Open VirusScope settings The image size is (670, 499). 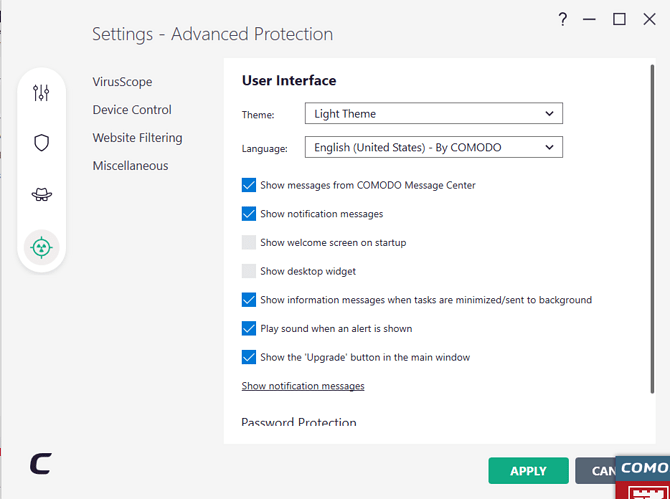[x=122, y=82]
